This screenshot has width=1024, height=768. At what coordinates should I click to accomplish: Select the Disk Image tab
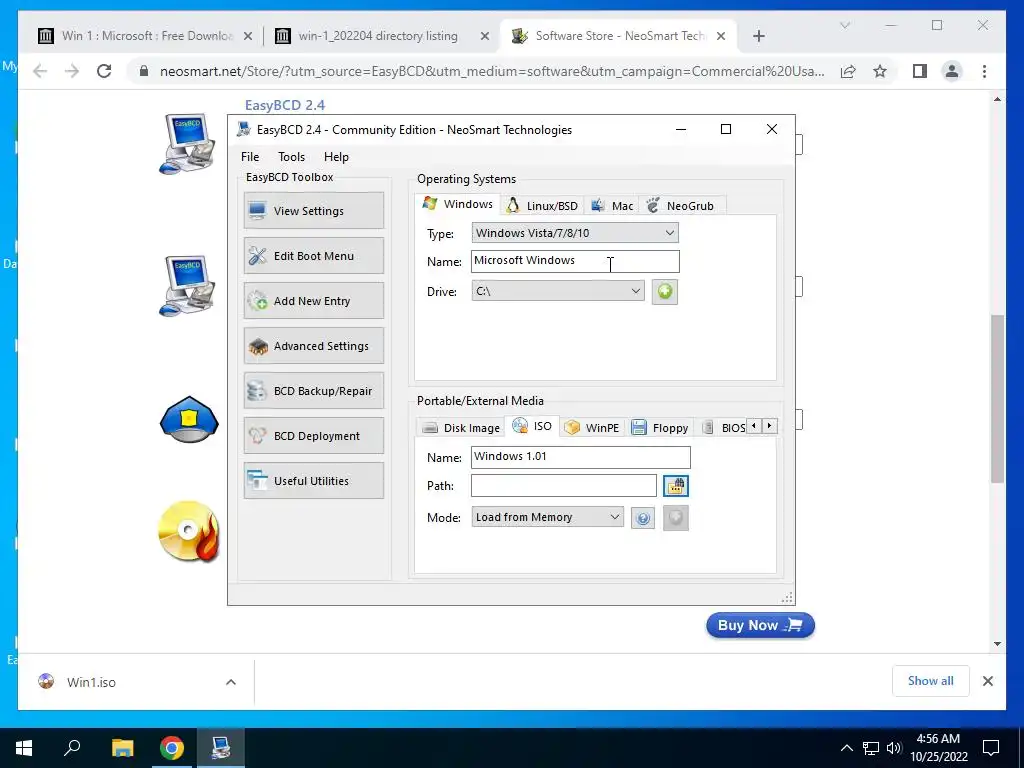click(461, 428)
